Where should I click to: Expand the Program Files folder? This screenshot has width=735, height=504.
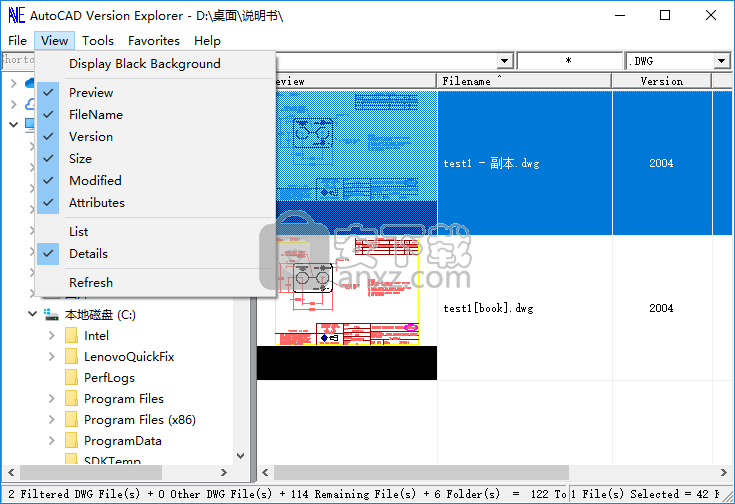tap(52, 399)
